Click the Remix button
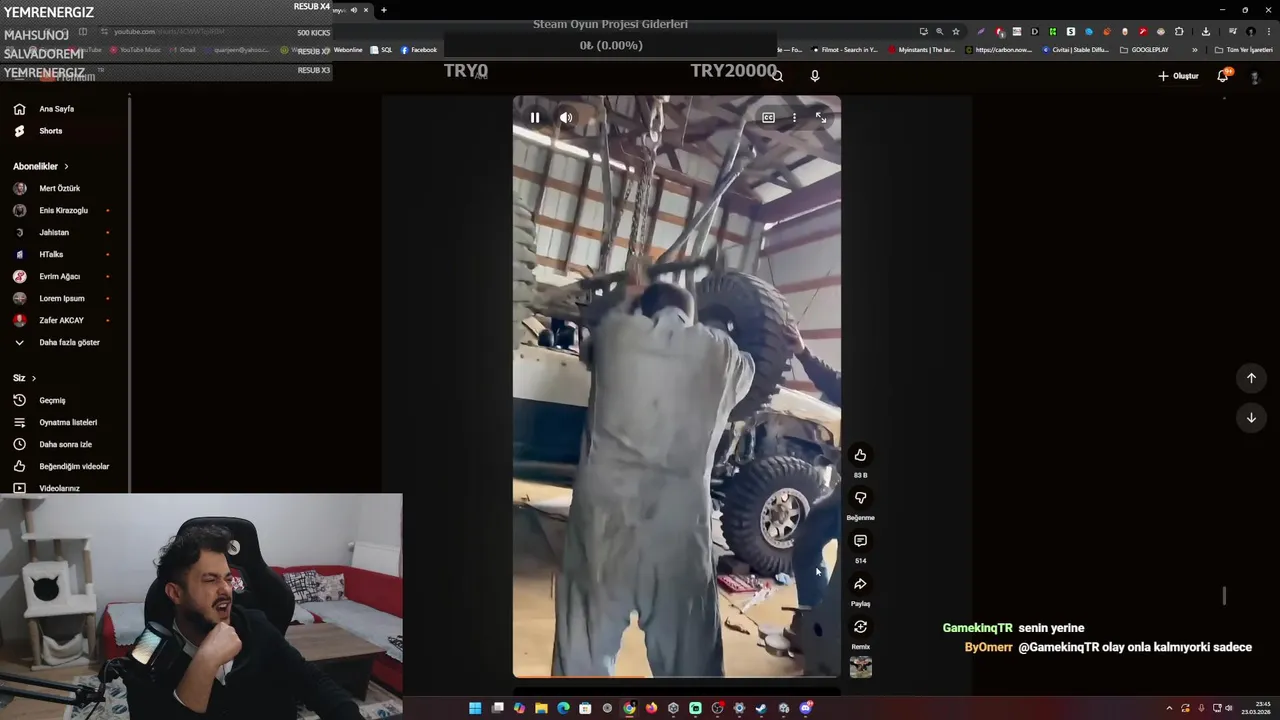 pos(860,627)
